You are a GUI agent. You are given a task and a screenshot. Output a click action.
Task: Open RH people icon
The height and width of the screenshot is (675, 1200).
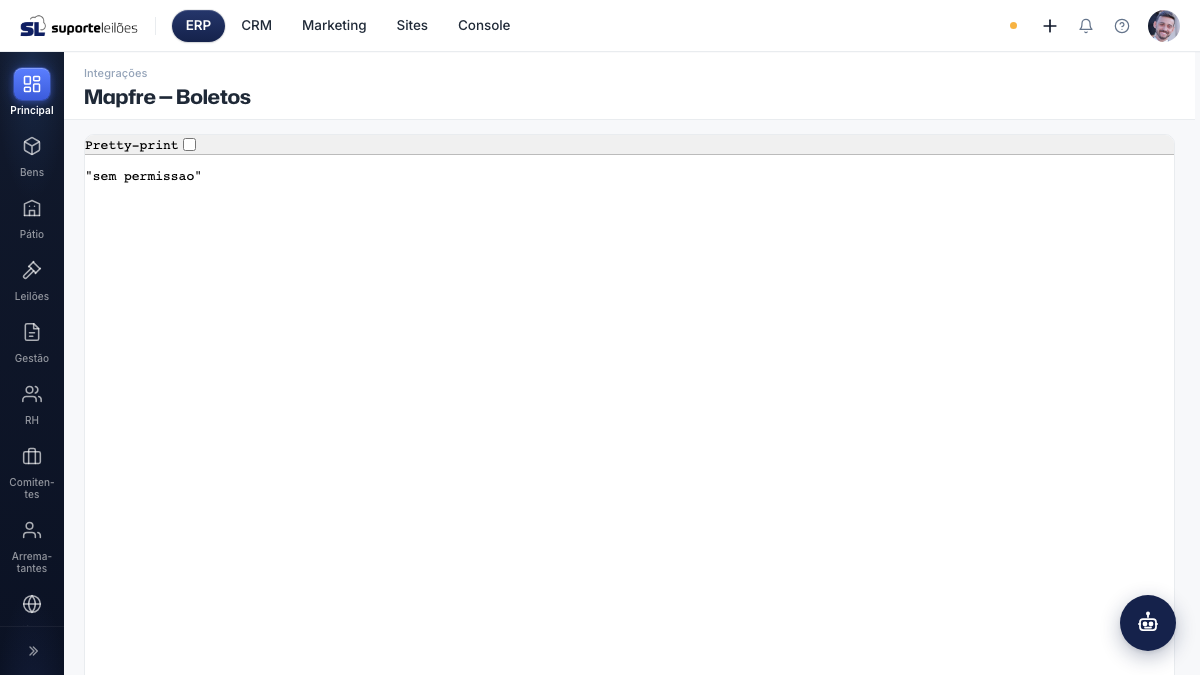[x=32, y=394]
